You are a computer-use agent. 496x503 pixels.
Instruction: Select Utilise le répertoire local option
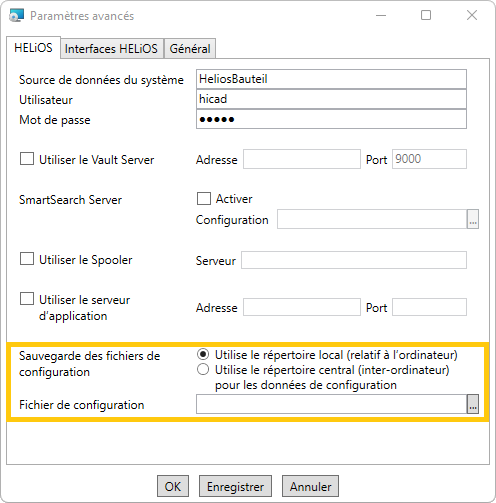click(203, 354)
